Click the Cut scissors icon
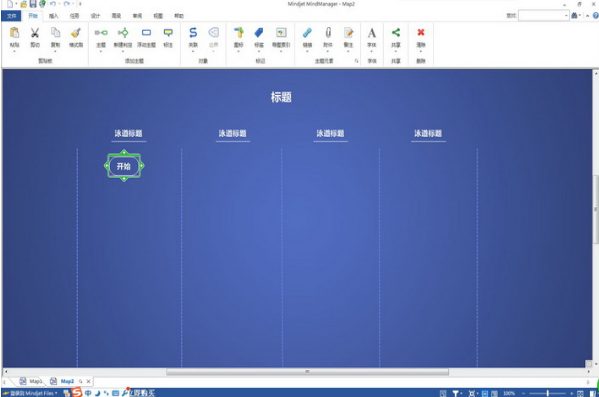Screen dimensions: 599x397 click(35, 33)
